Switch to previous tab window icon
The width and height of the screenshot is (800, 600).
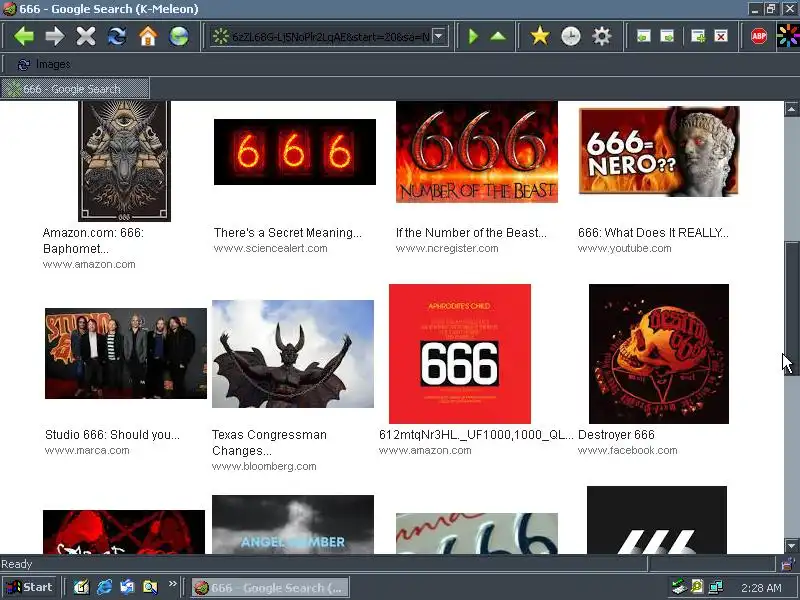point(644,36)
